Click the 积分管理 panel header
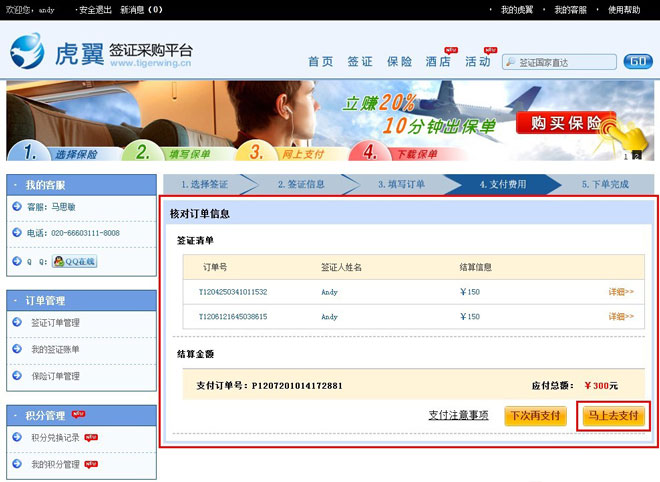 click(x=82, y=415)
